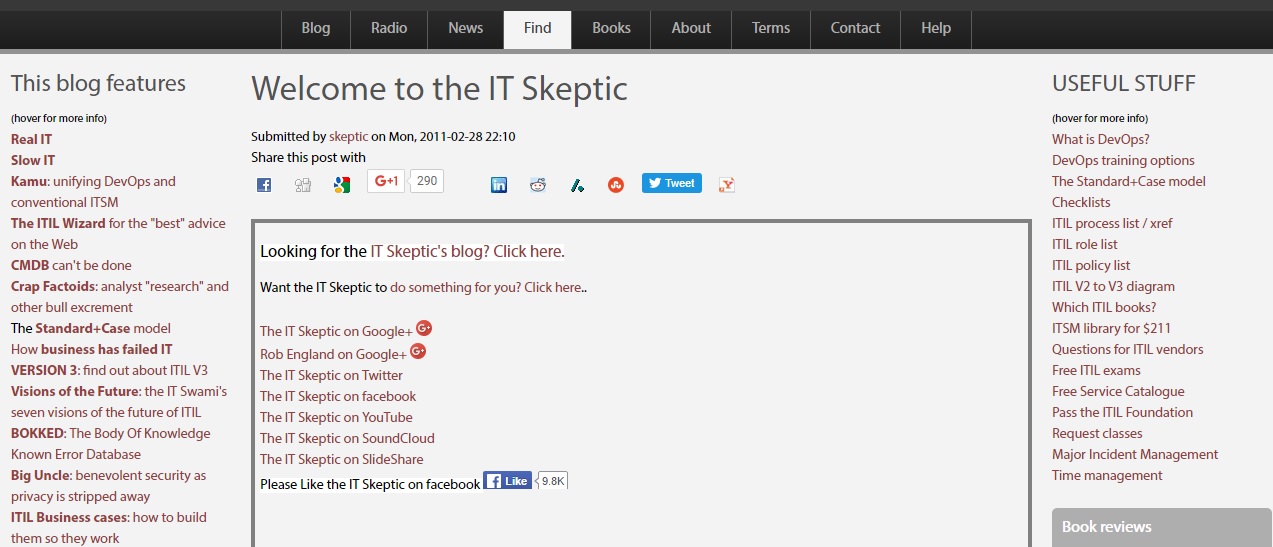Viewport: 1273px width, 547px height.
Task: Follow "IT Skeptic's blog? Click here" link
Action: click(x=466, y=251)
